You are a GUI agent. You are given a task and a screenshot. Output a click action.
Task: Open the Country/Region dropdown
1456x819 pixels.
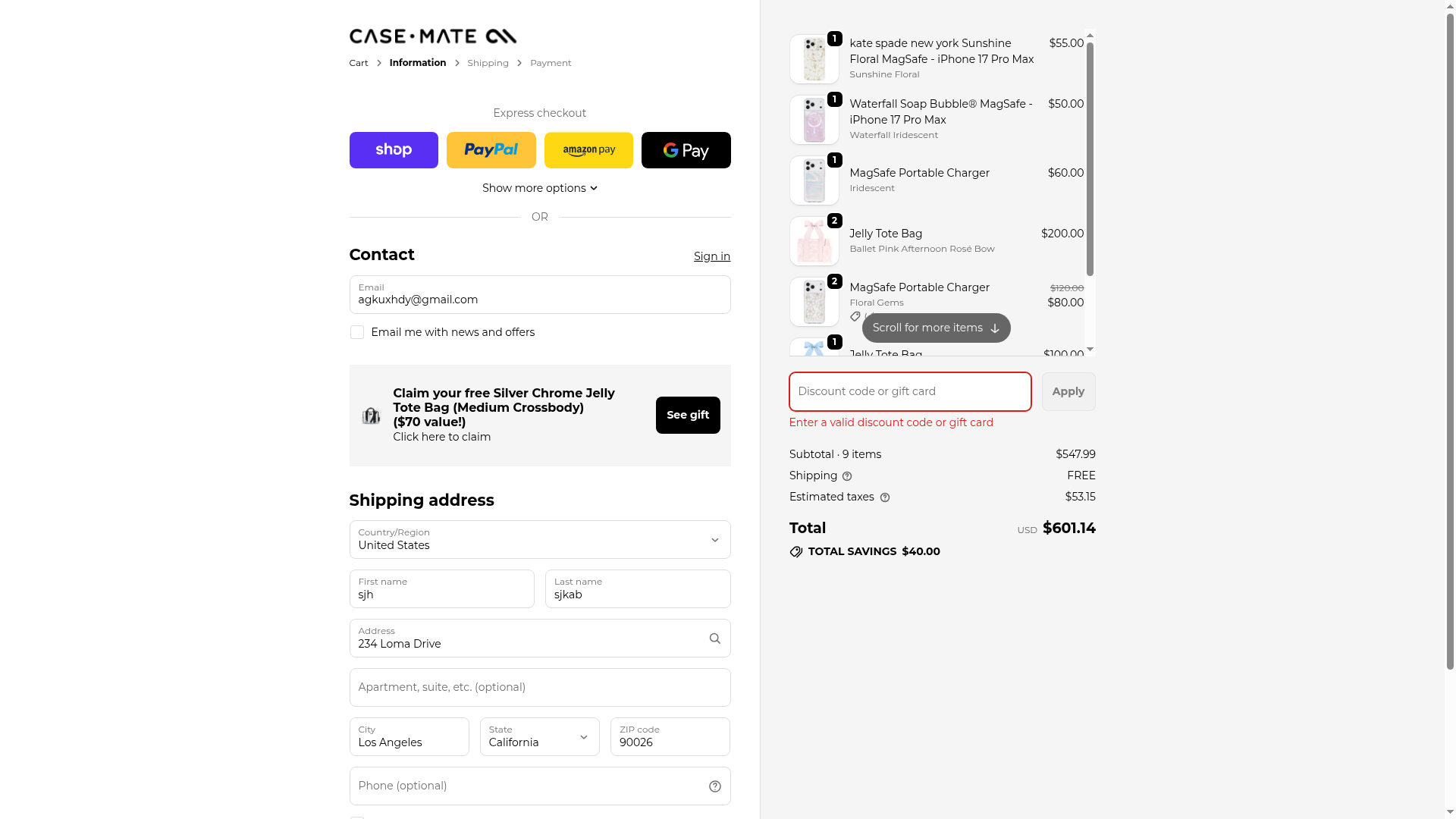click(539, 540)
